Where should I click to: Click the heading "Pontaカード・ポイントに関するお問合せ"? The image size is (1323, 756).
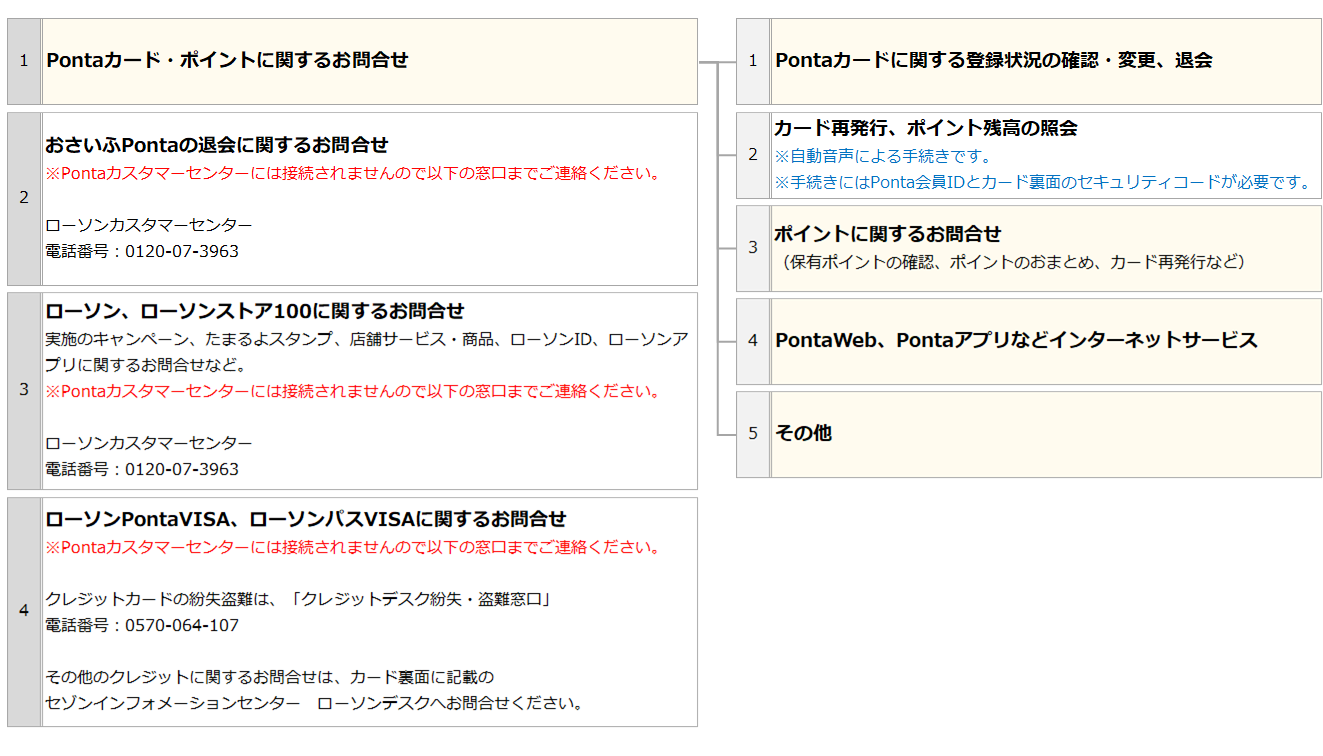click(x=227, y=60)
